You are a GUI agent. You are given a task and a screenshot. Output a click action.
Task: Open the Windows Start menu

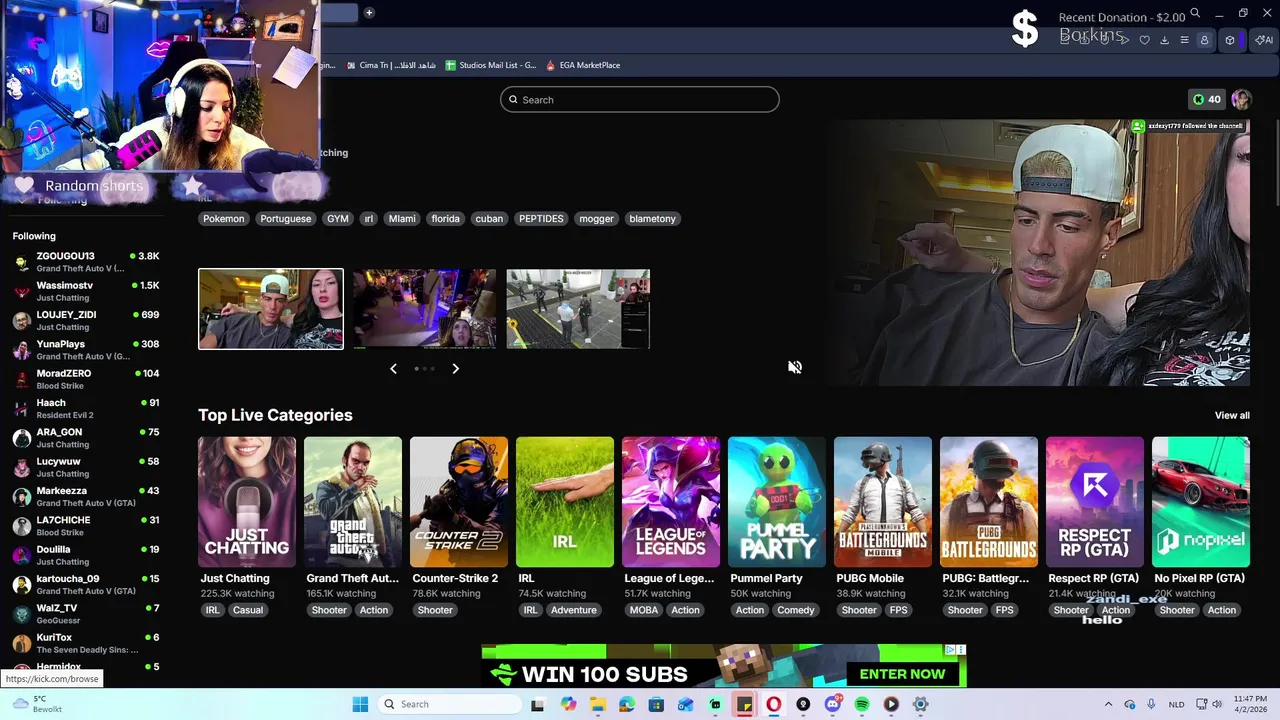[x=360, y=704]
